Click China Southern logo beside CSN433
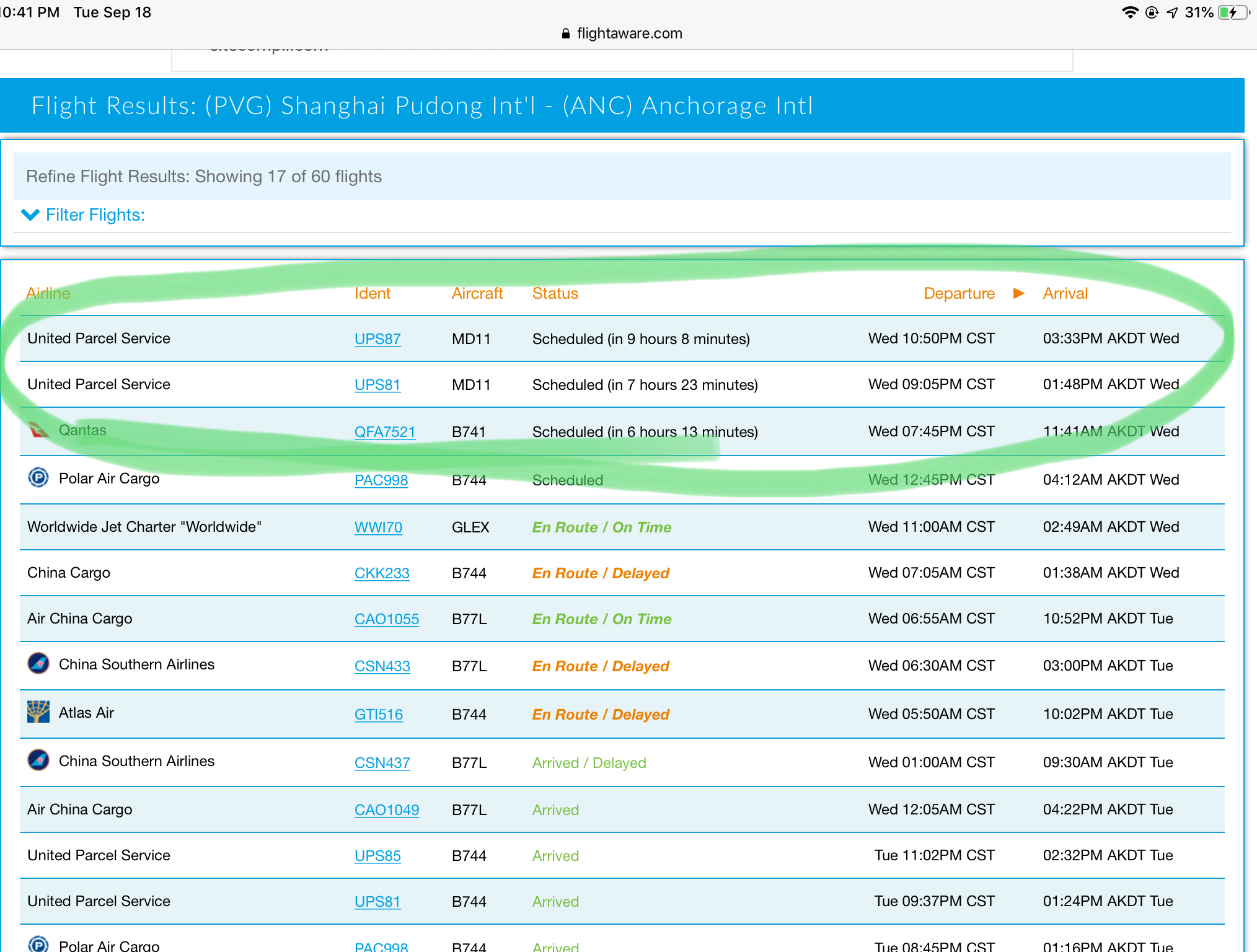Viewport: 1257px width, 952px height. (38, 664)
